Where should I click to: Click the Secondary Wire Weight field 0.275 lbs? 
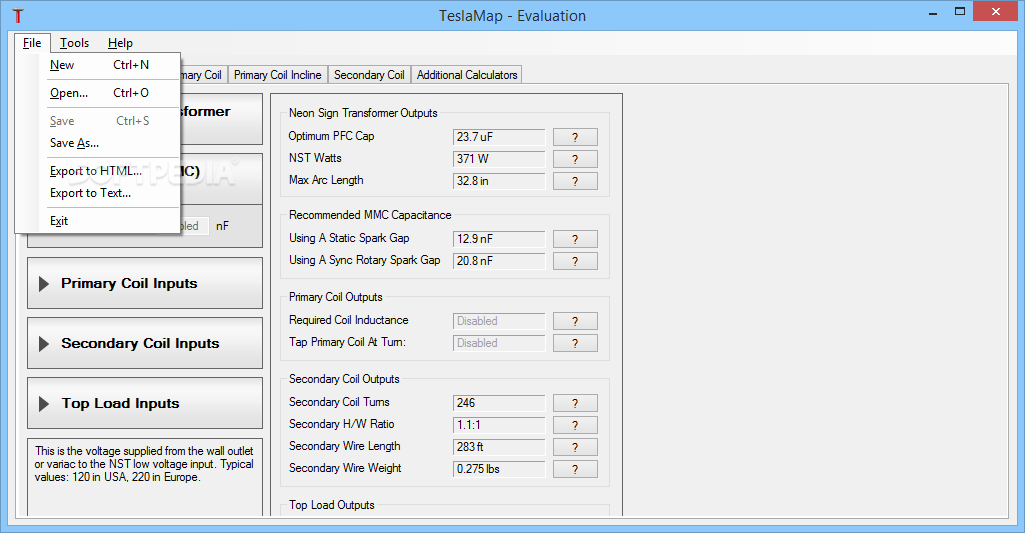[x=499, y=470]
